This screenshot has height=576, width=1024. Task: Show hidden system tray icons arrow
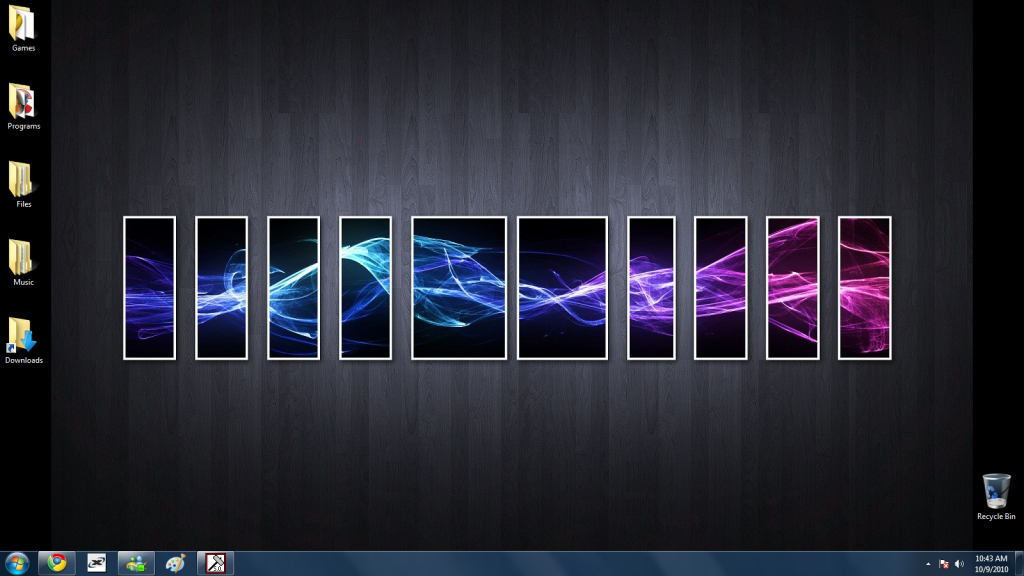point(928,564)
